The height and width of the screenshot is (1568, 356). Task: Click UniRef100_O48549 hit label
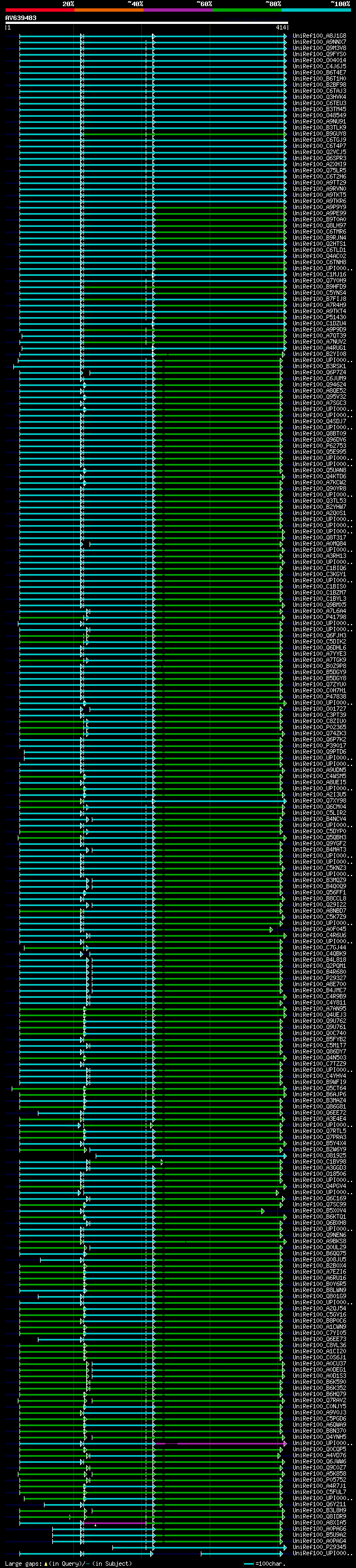coord(319,115)
